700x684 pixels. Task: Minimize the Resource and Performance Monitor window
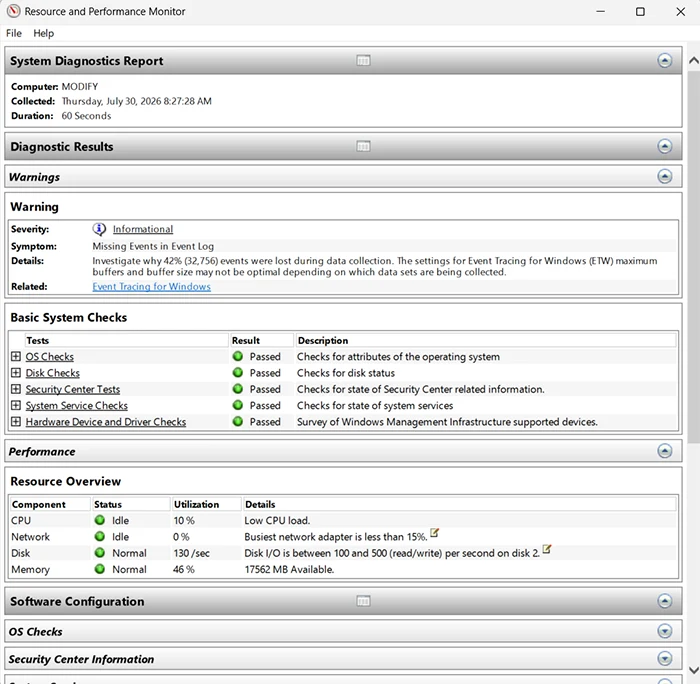(601, 12)
